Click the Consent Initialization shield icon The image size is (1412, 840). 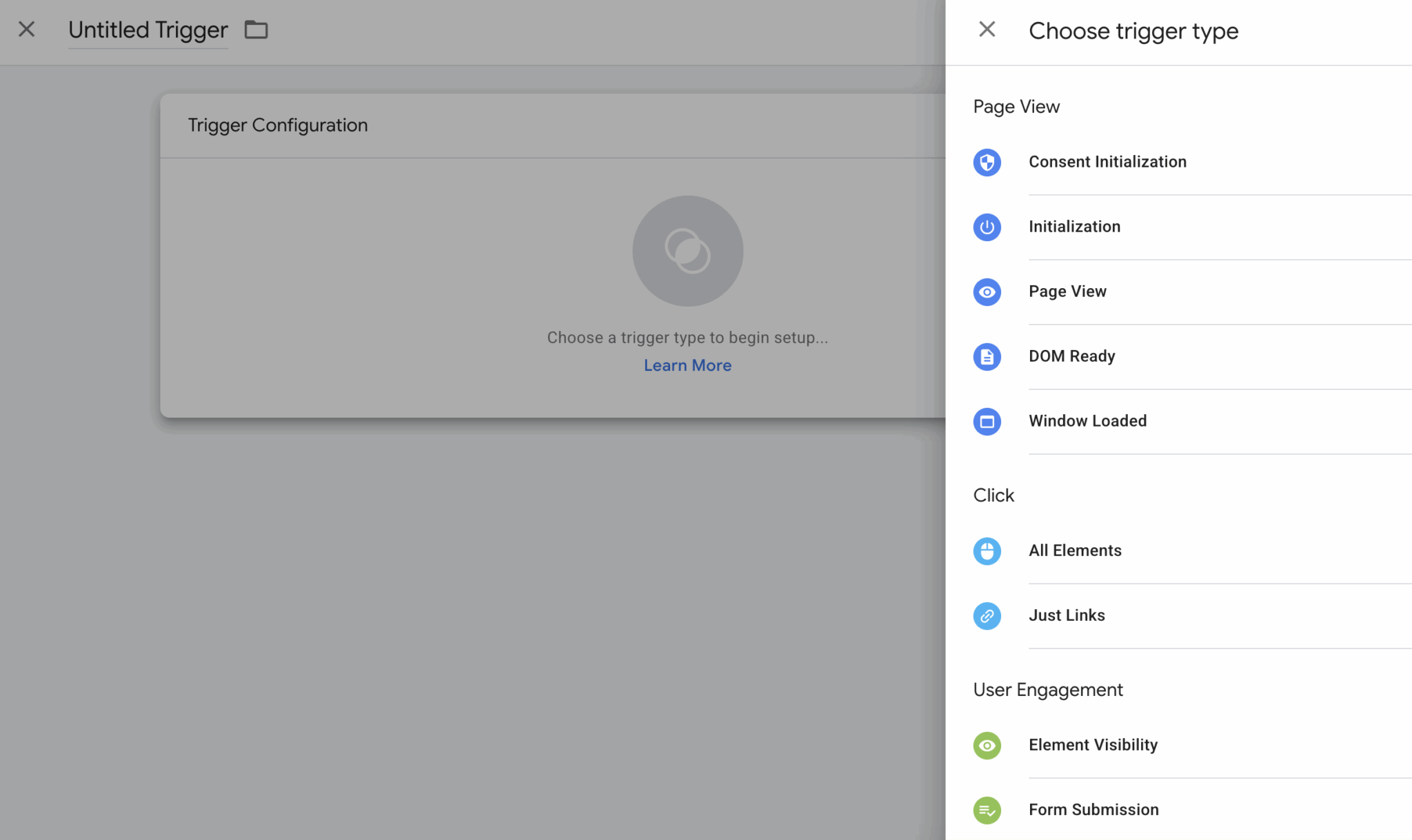[987, 163]
